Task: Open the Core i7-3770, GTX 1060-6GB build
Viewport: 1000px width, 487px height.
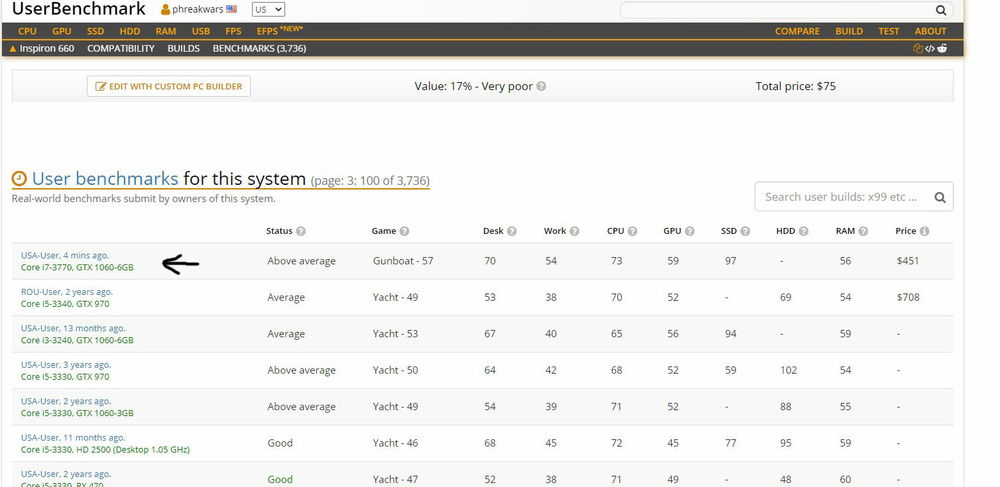Action: pos(77,268)
